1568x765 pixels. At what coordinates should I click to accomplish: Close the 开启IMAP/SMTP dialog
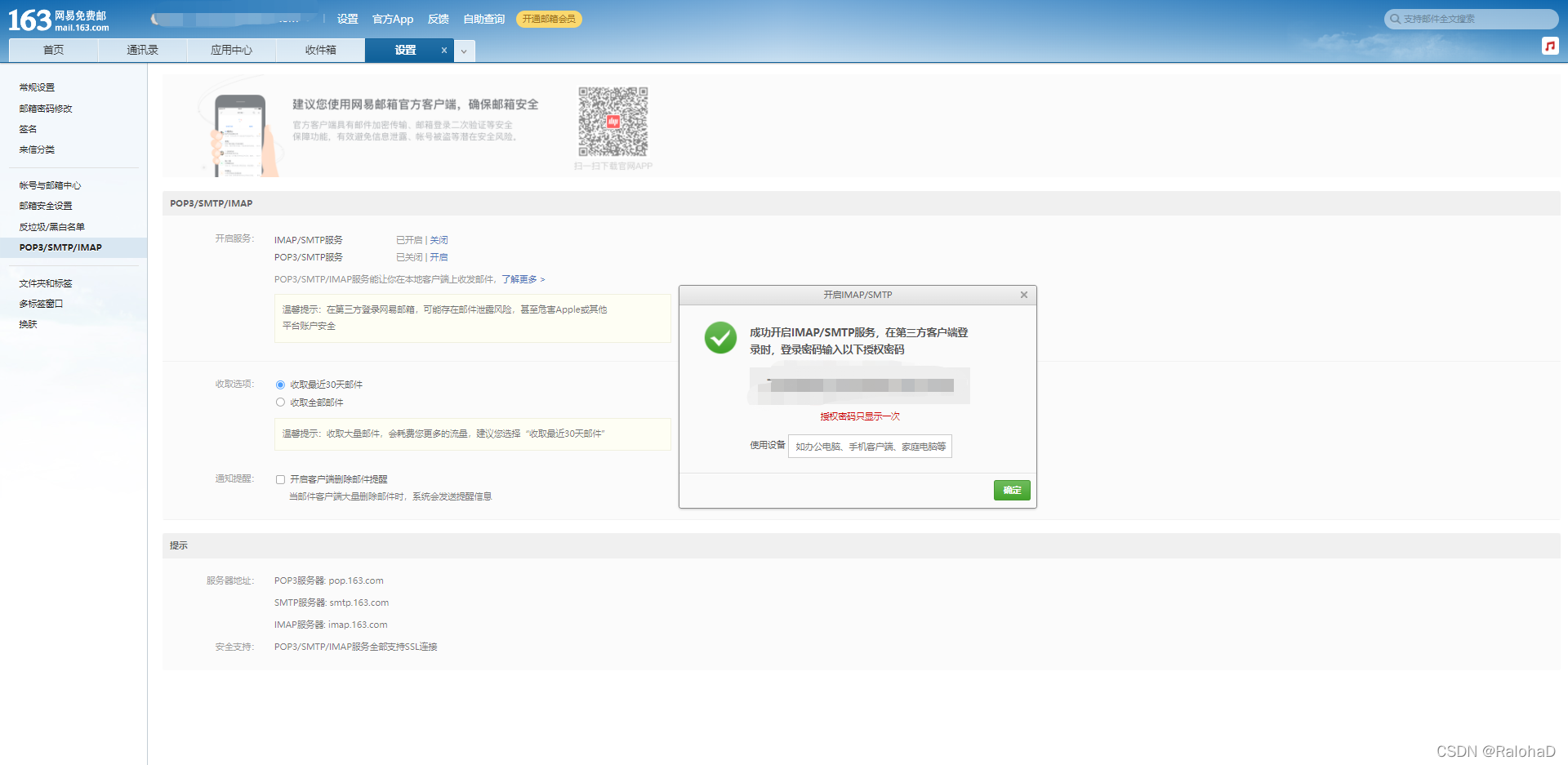click(1024, 295)
